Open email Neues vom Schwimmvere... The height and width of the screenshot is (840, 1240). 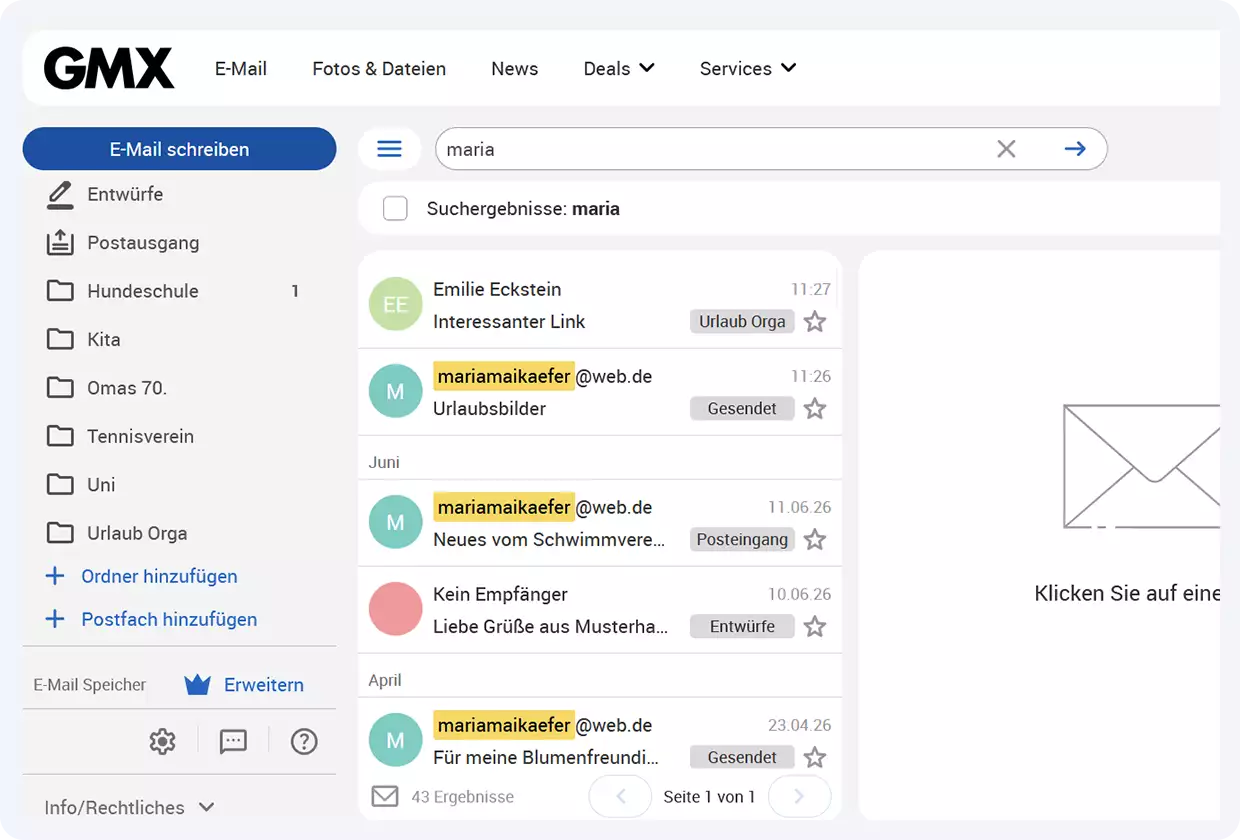(x=549, y=539)
